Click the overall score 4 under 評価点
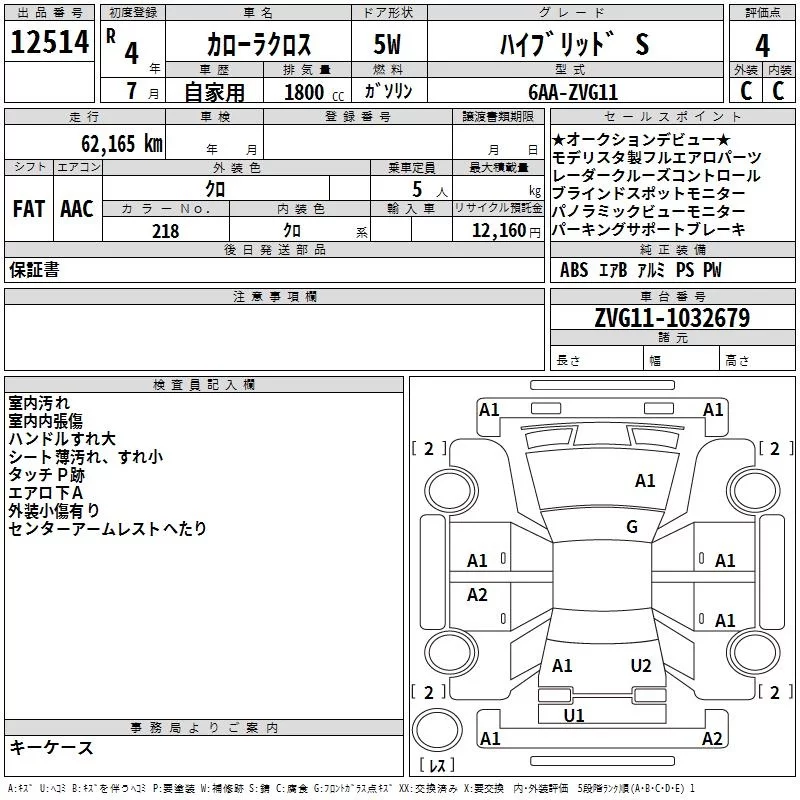Image resolution: width=800 pixels, height=800 pixels. coord(762,46)
